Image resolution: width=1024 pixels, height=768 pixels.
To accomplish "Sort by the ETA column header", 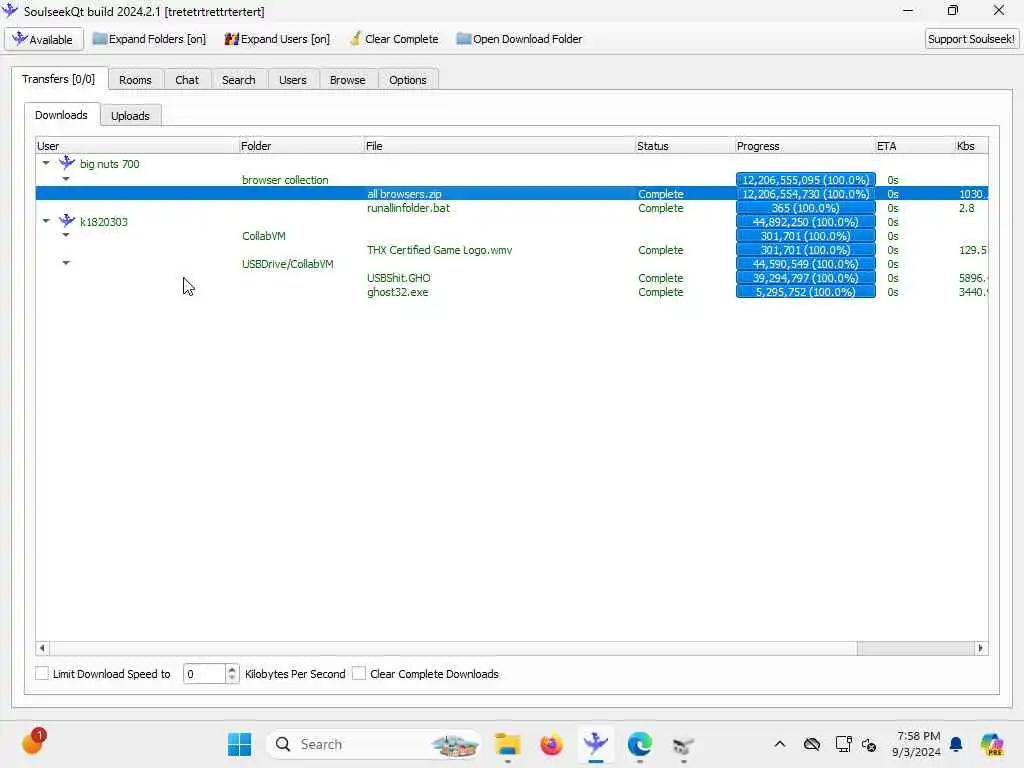I will [915, 146].
